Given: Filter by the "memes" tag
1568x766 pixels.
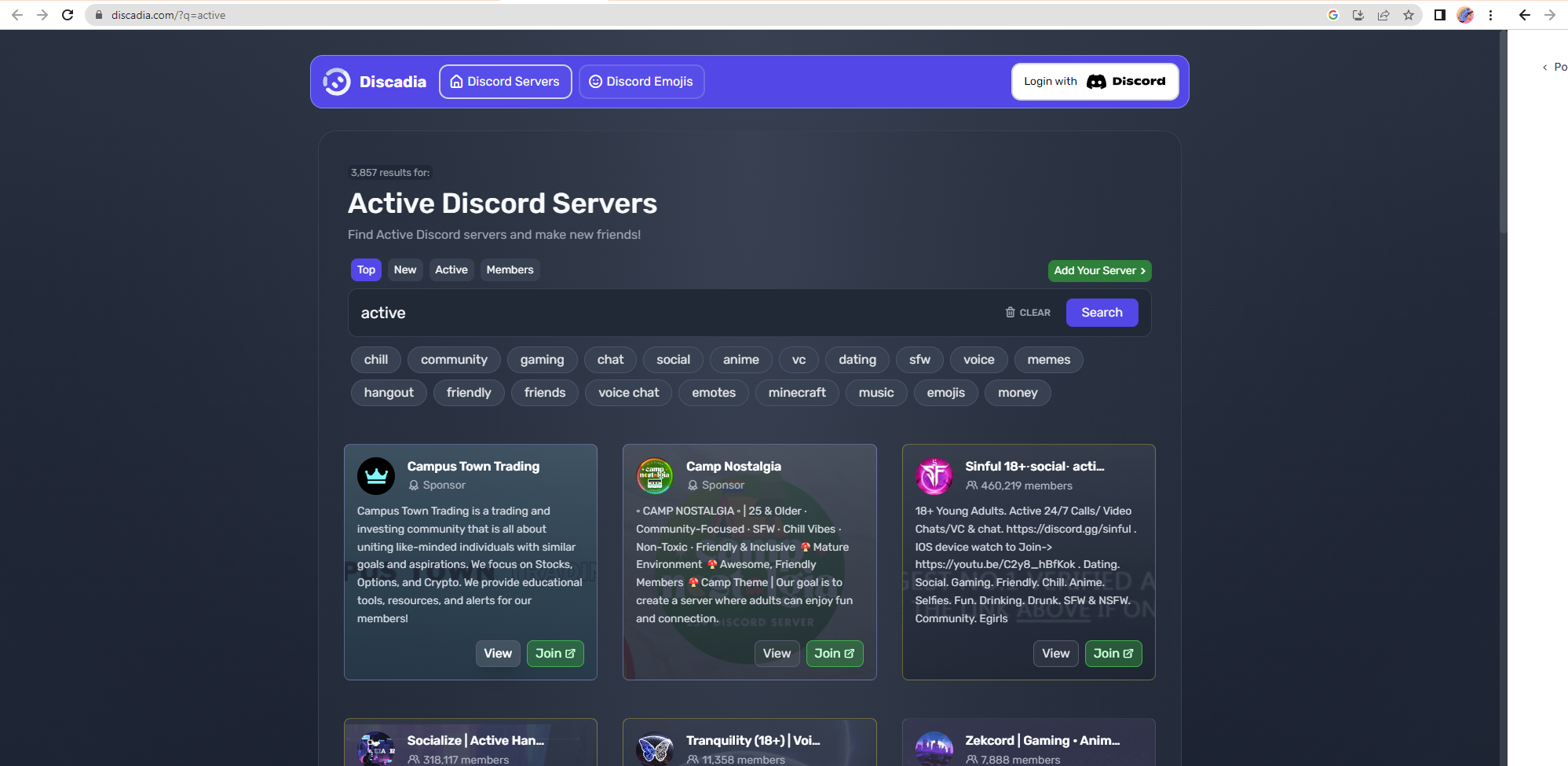Looking at the screenshot, I should 1048,360.
